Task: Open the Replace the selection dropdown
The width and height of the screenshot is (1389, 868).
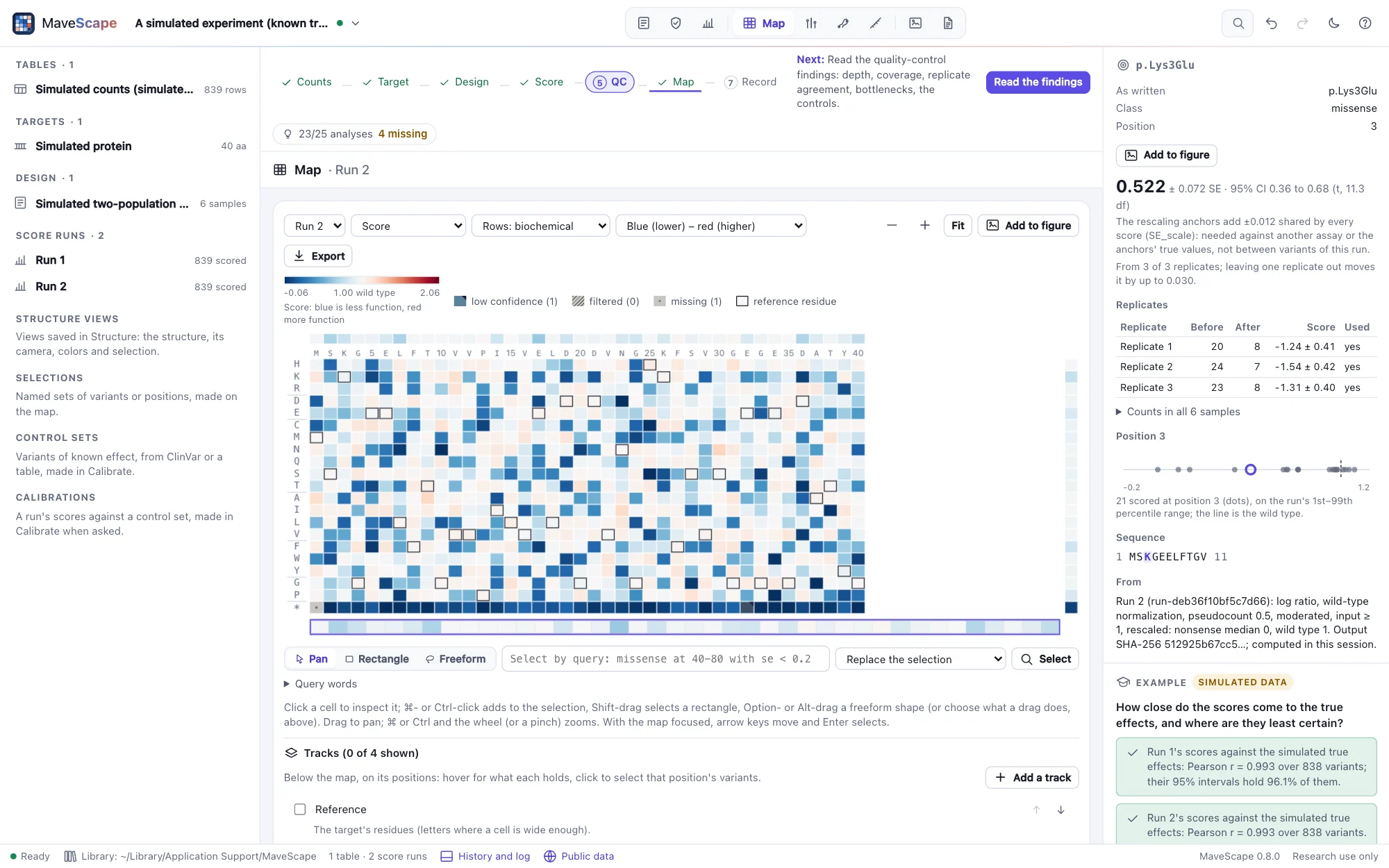Action: point(920,659)
